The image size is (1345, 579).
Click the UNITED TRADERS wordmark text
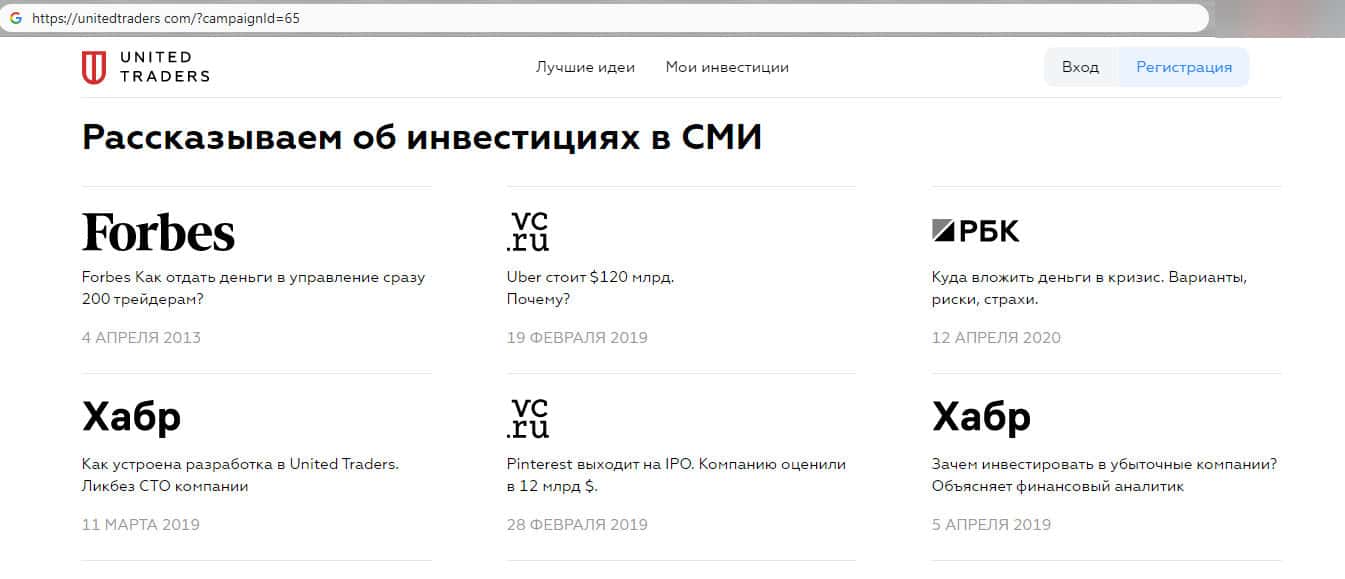point(164,67)
